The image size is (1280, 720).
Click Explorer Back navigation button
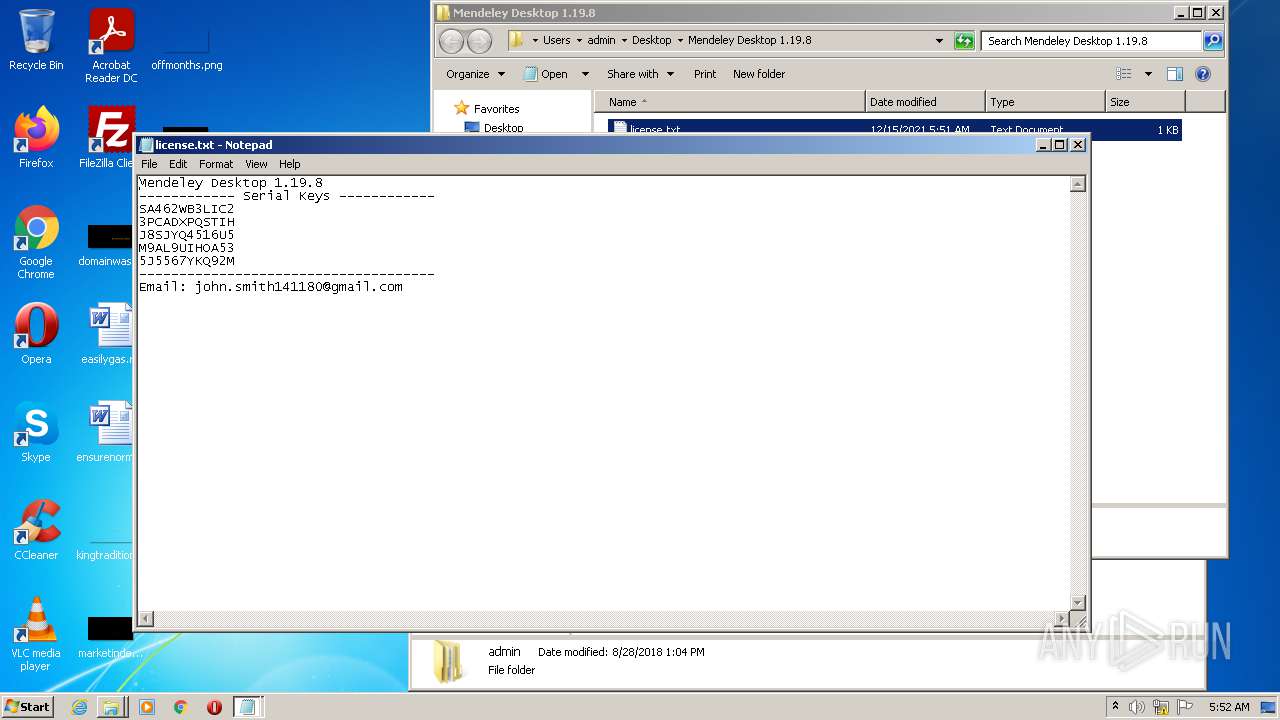(452, 41)
